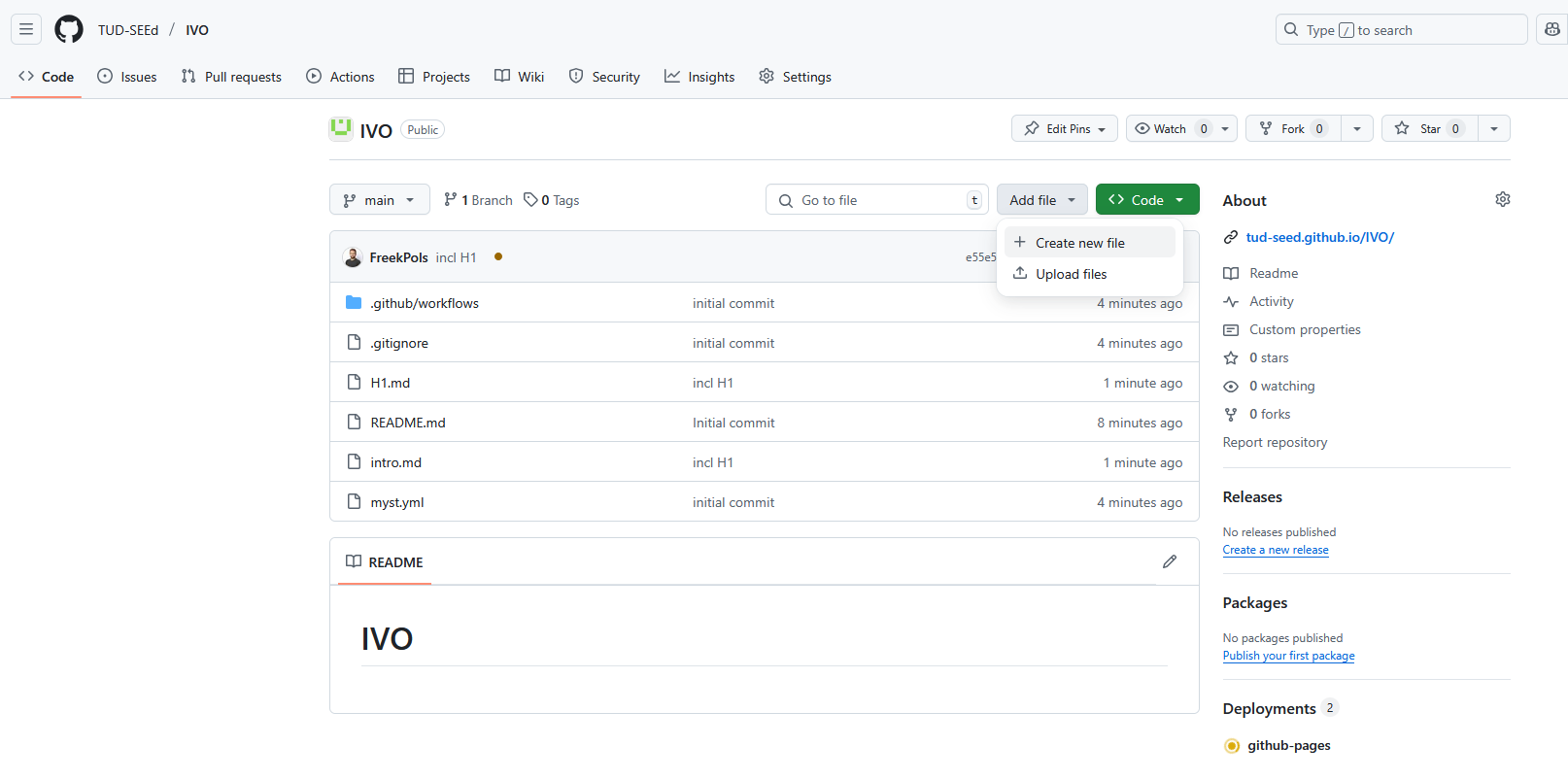This screenshot has width=1568, height=780.
Task: Click FreekPols avatar image
Action: click(353, 257)
